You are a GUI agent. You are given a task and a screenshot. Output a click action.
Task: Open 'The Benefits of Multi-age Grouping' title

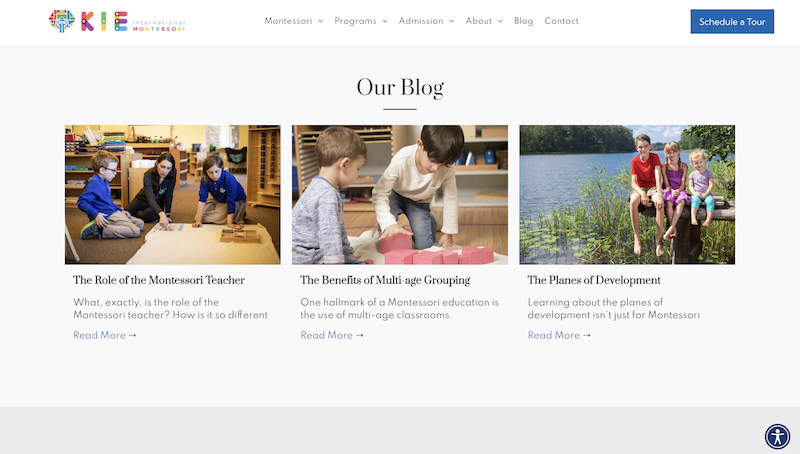385,280
